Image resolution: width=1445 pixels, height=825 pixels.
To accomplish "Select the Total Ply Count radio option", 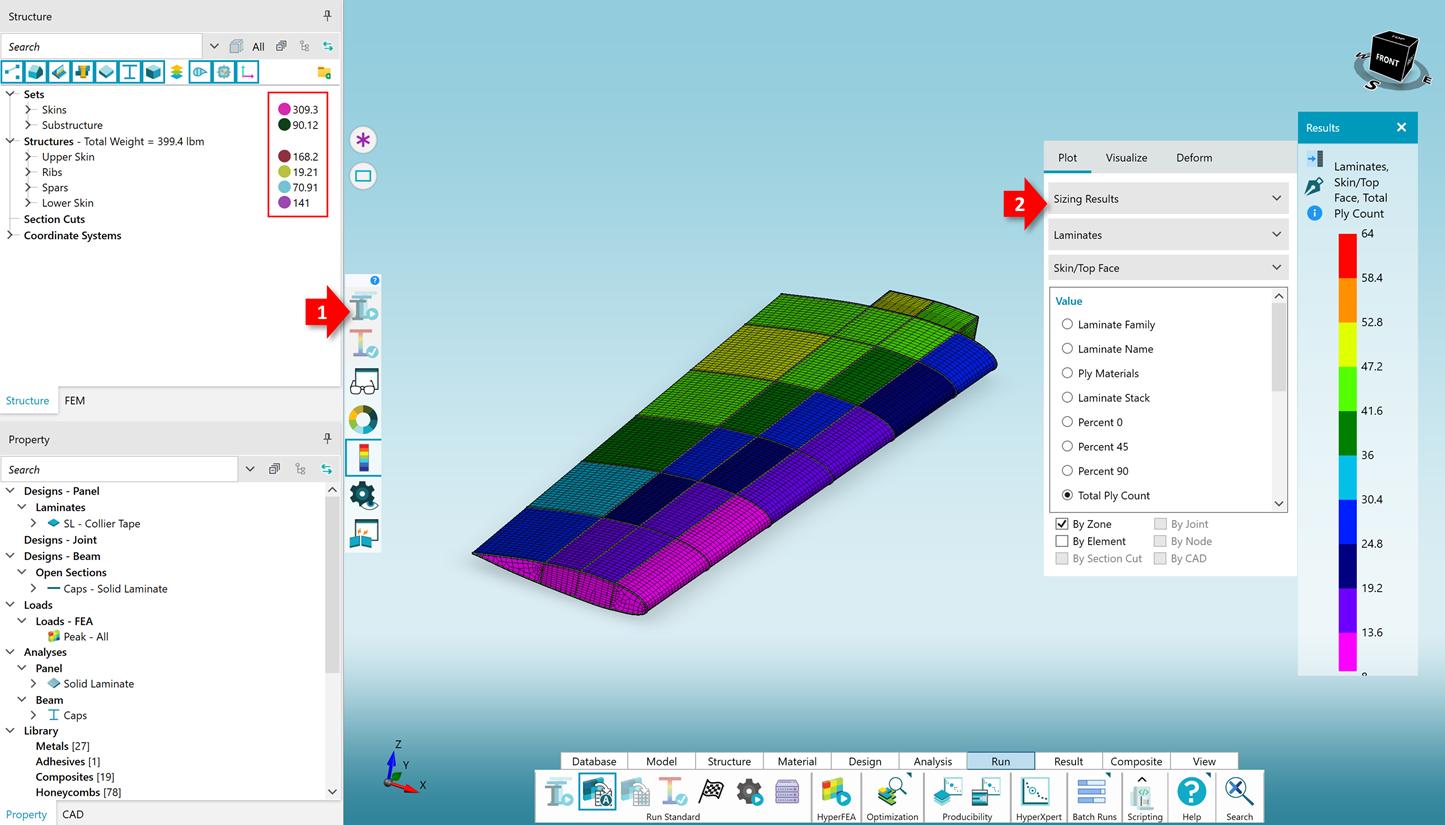I will (x=1067, y=495).
